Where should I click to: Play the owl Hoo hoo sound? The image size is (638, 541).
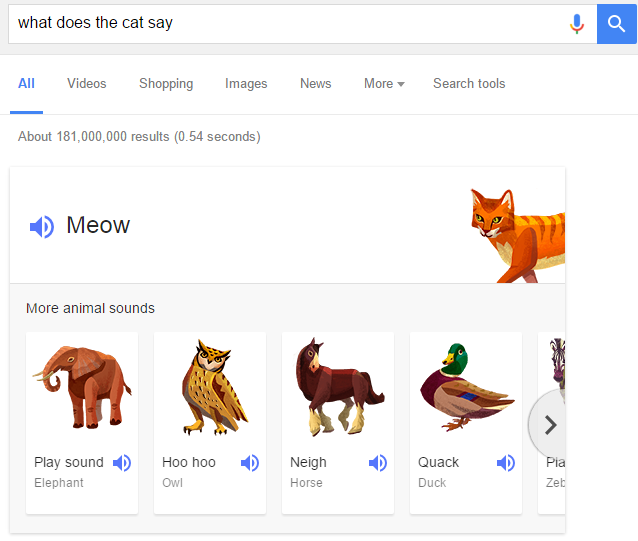(x=250, y=463)
